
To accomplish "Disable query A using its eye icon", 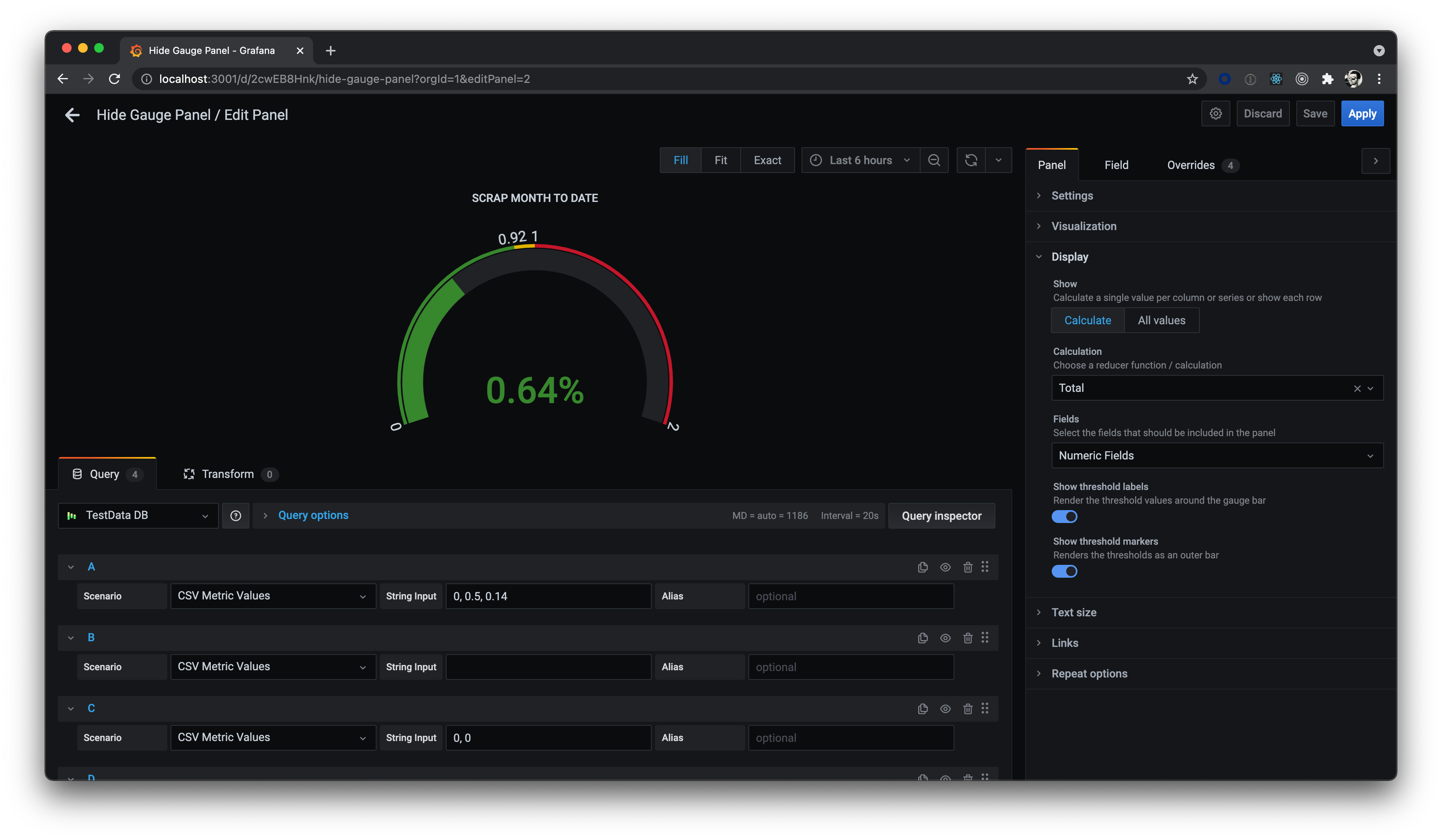I will click(945, 566).
